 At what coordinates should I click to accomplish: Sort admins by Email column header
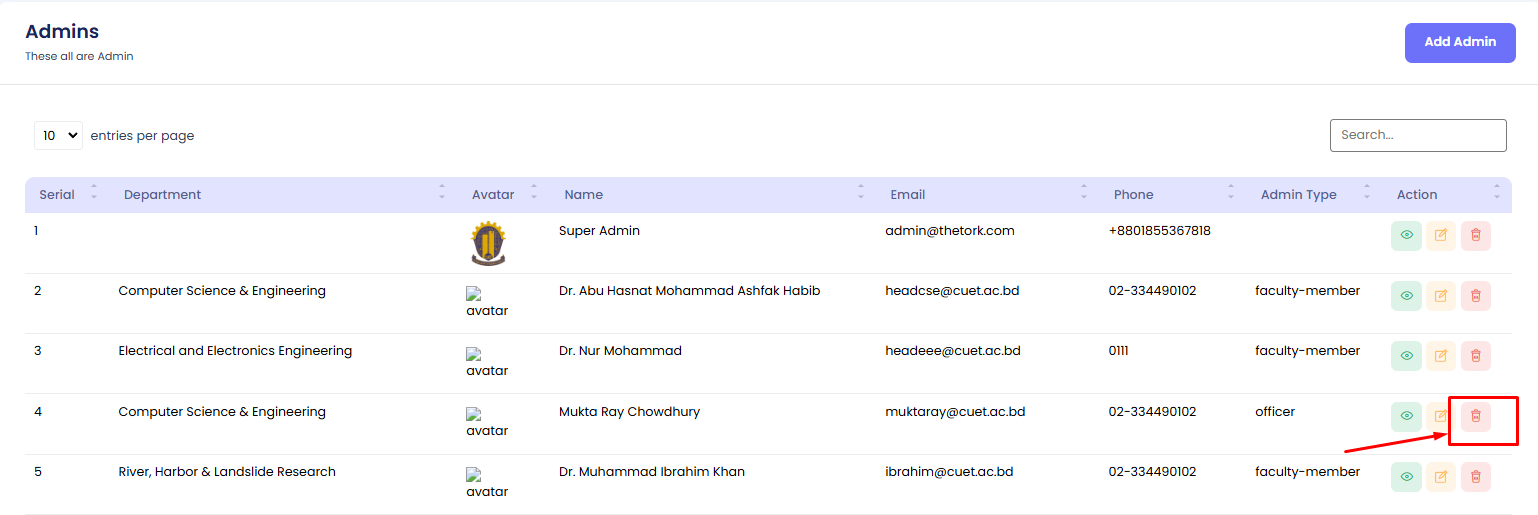click(907, 195)
